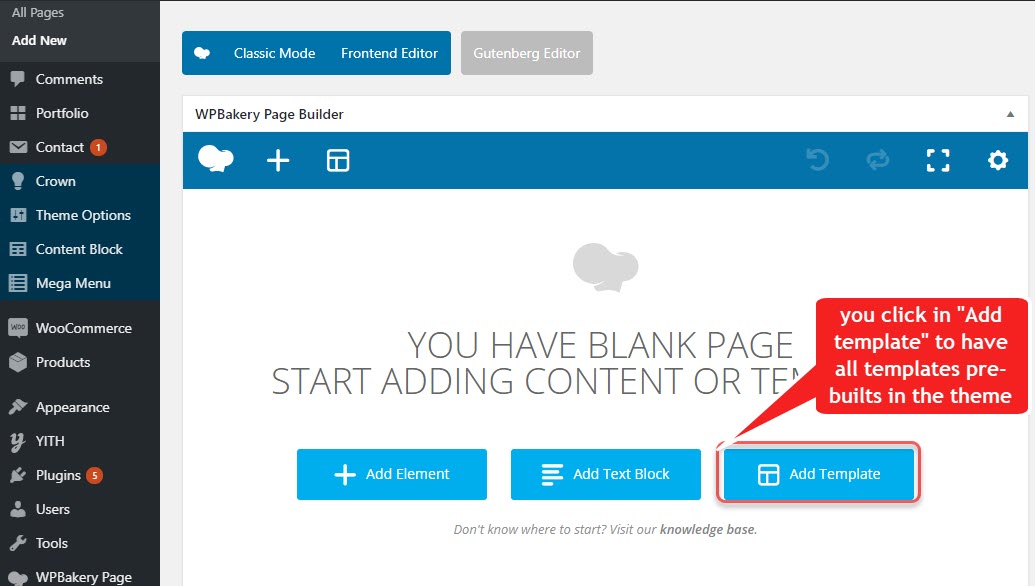This screenshot has height=586, width=1035.
Task: Open page settings gear icon
Action: [x=997, y=160]
